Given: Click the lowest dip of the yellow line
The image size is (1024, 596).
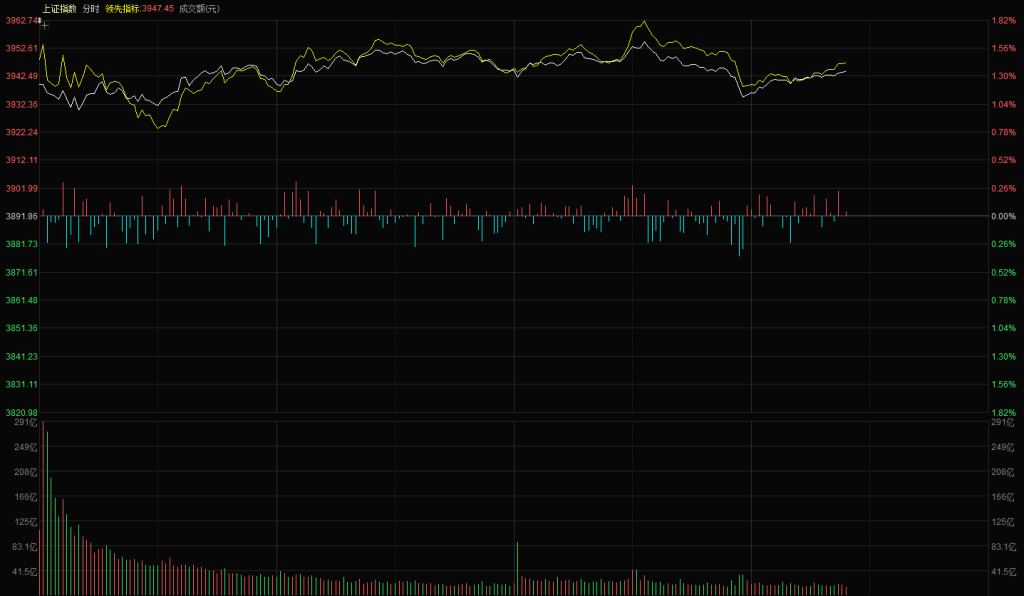Looking at the screenshot, I should [x=158, y=128].
